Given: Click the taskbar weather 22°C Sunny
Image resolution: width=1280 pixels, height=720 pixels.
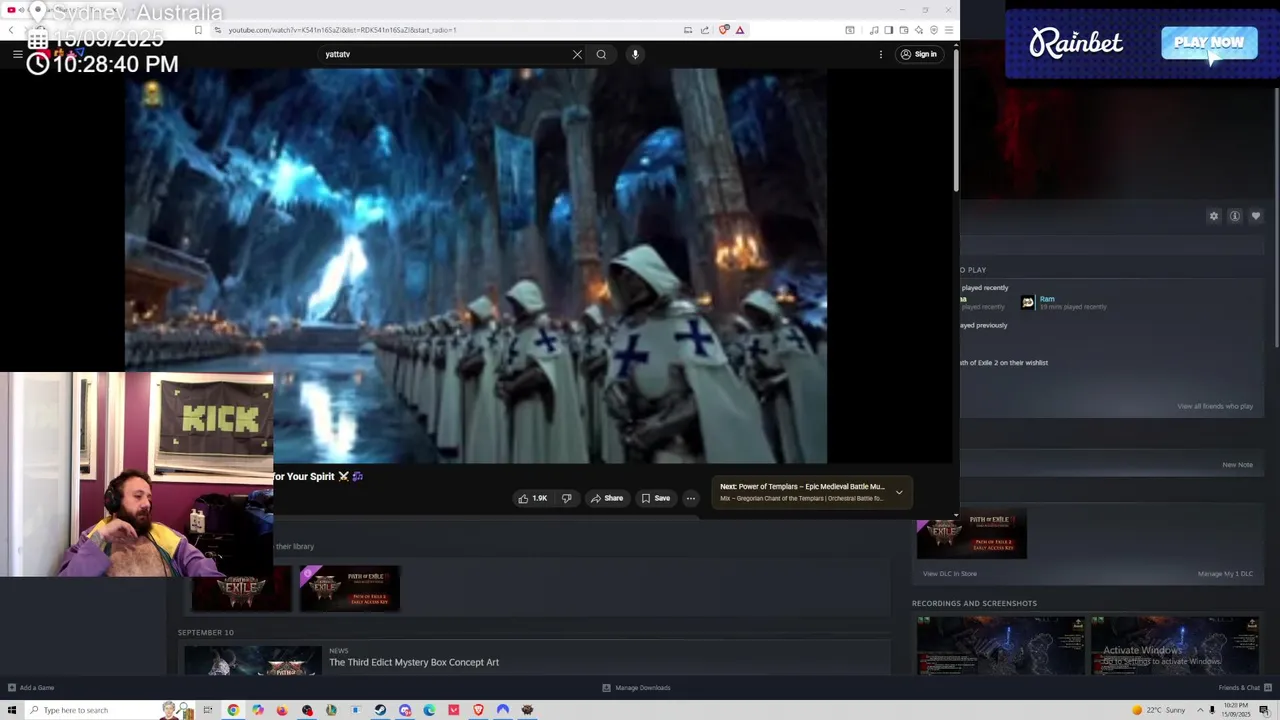Looking at the screenshot, I should tap(1158, 710).
